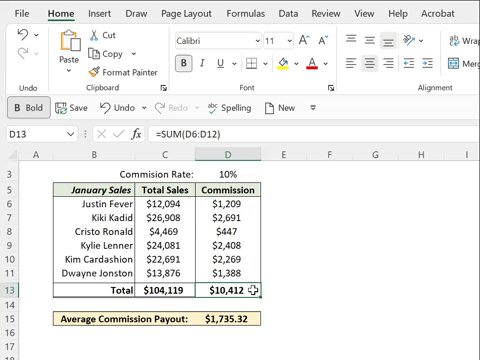Expand the borders style dropdown
Image resolution: width=480 pixels, height=360 pixels.
(265, 63)
